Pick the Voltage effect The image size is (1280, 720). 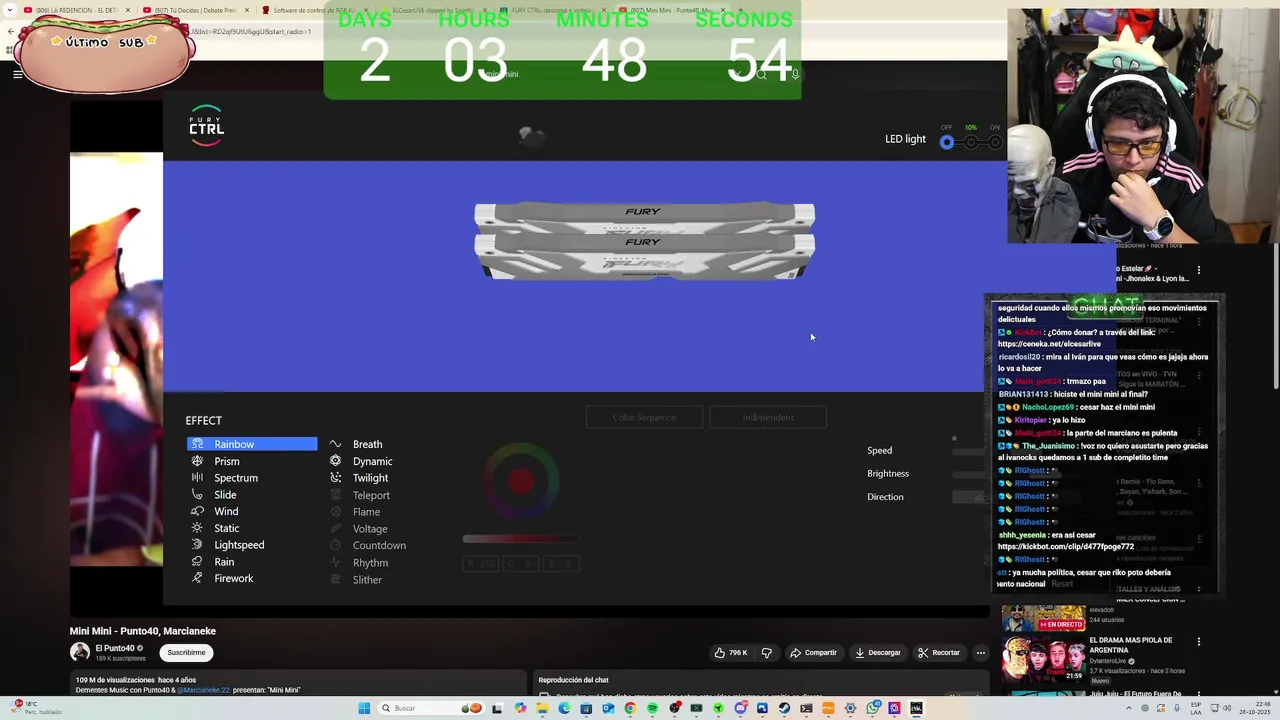[370, 529]
